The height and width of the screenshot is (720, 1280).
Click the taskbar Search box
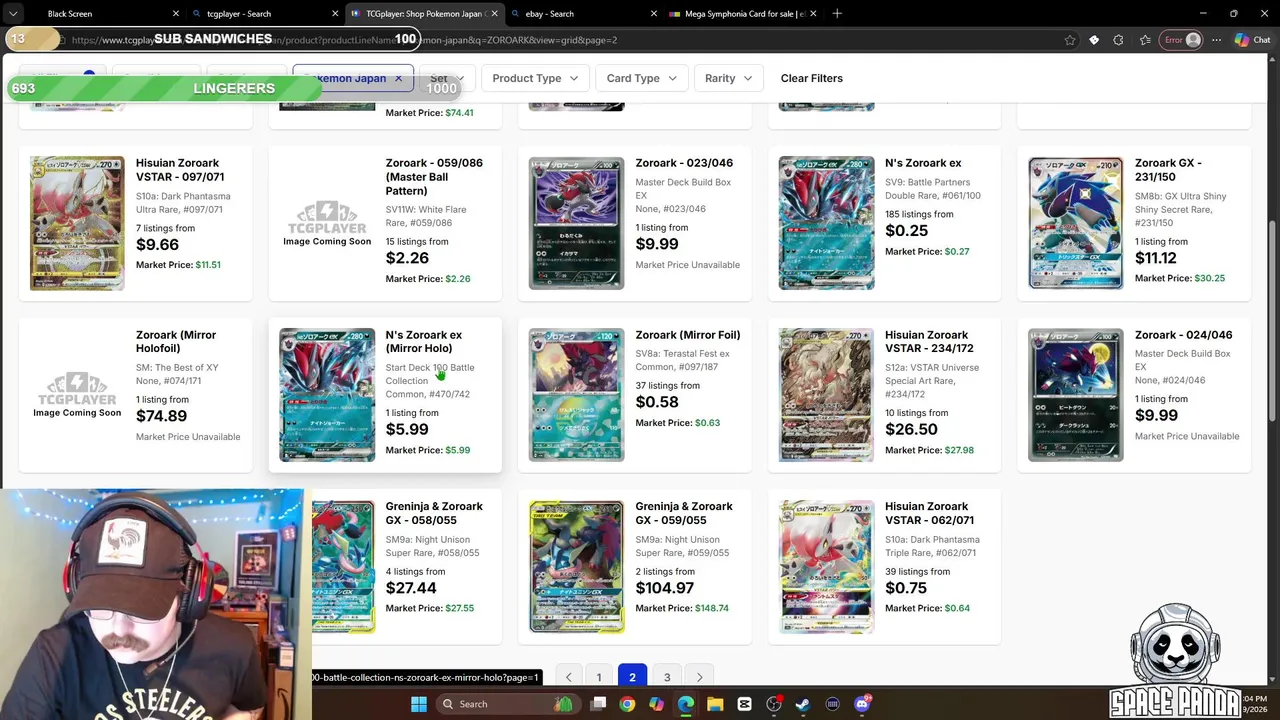point(510,704)
